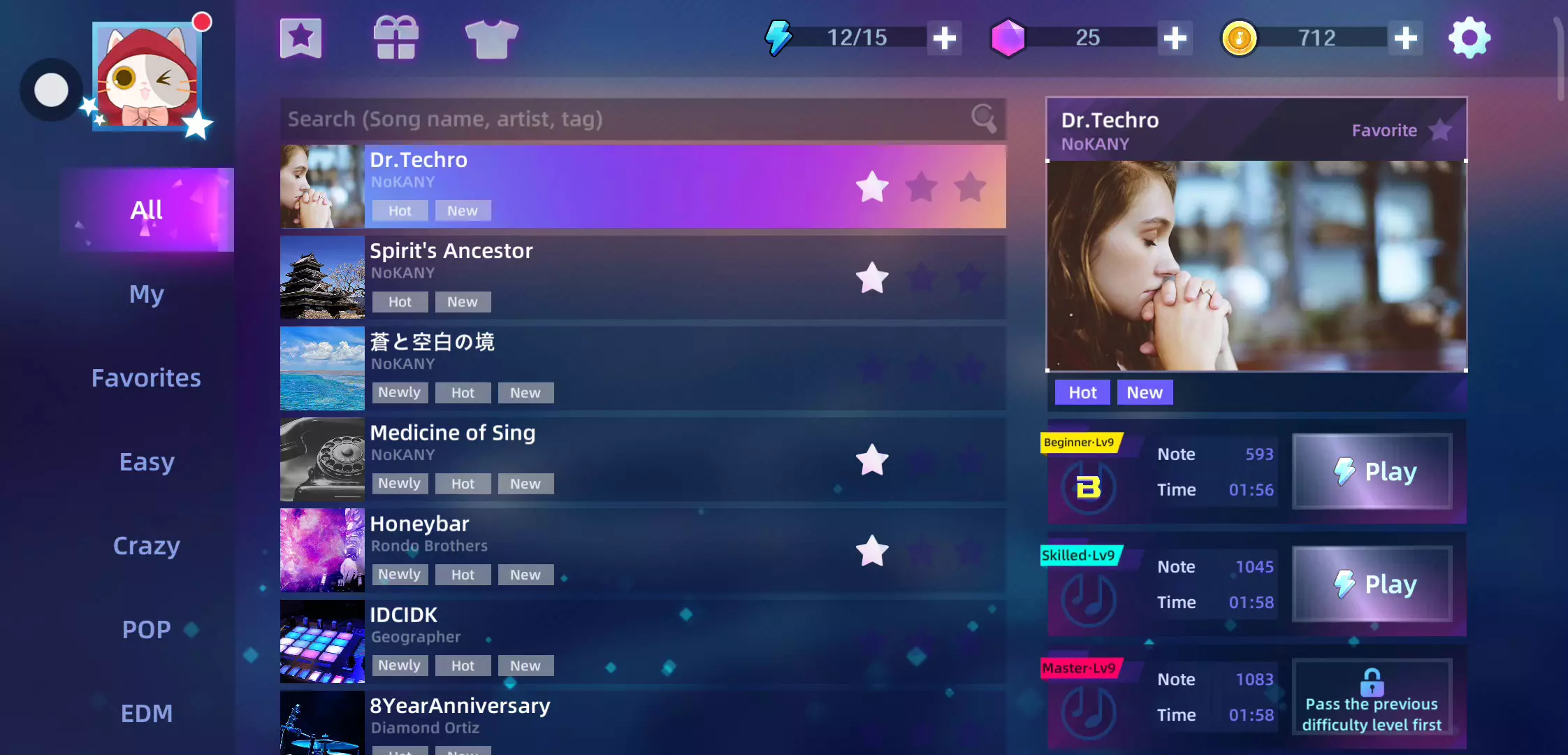Viewport: 1568px width, 755px height.
Task: Switch to the Favorites category tab
Action: [x=147, y=377]
